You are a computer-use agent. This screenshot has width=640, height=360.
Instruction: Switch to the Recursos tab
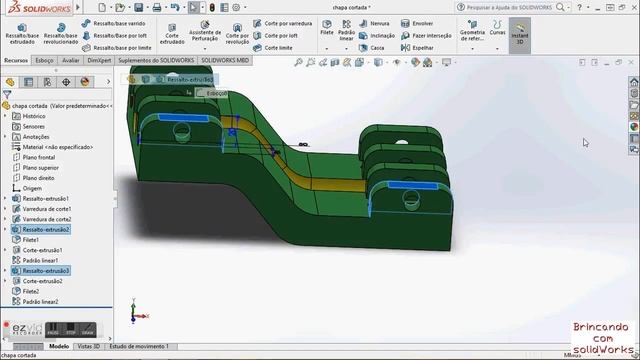[x=16, y=60]
